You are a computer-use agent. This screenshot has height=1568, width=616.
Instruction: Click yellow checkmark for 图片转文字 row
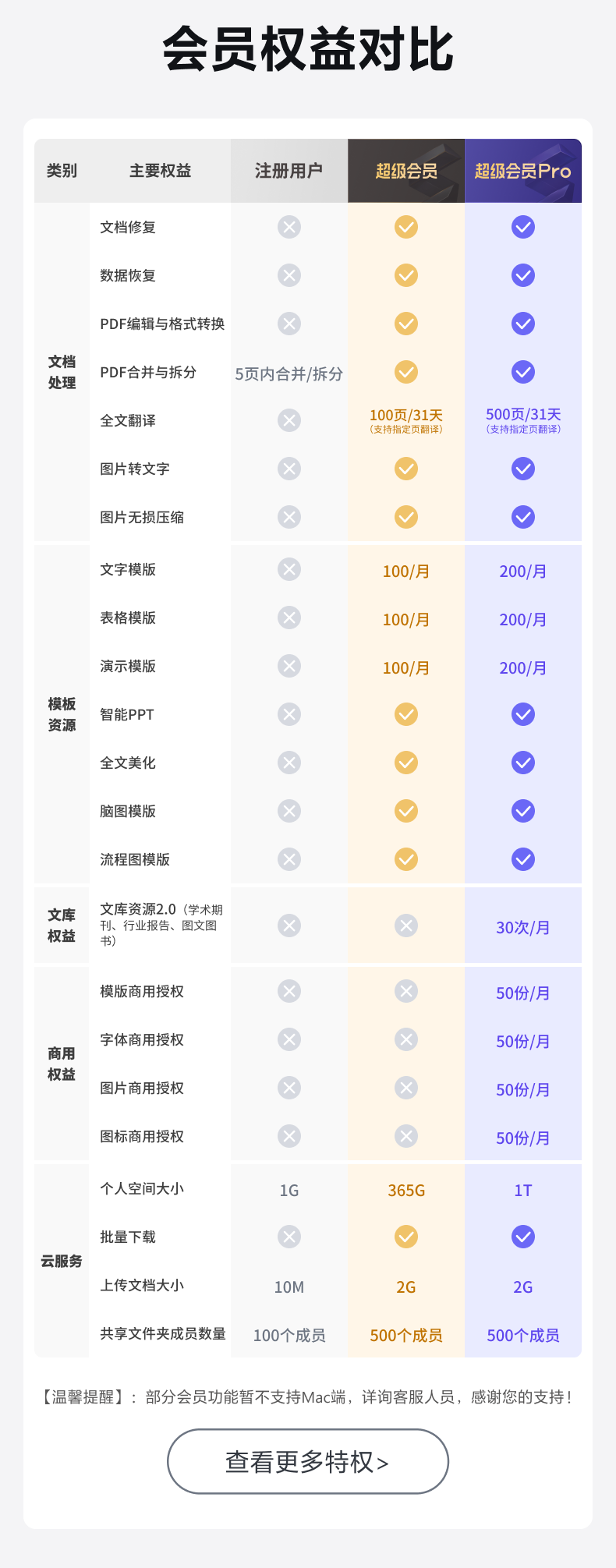[406, 469]
